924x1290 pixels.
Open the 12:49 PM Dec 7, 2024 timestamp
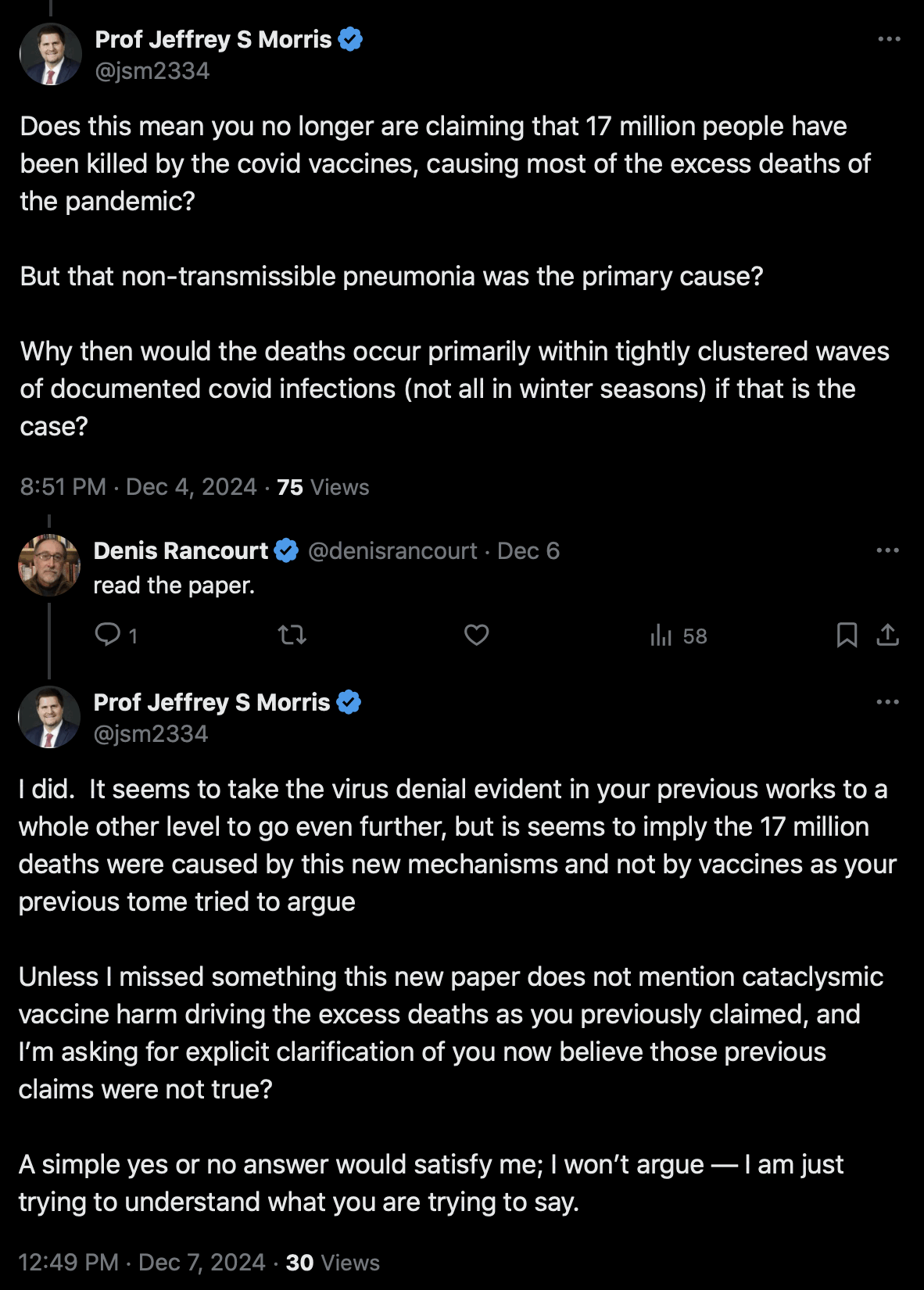[141, 1263]
